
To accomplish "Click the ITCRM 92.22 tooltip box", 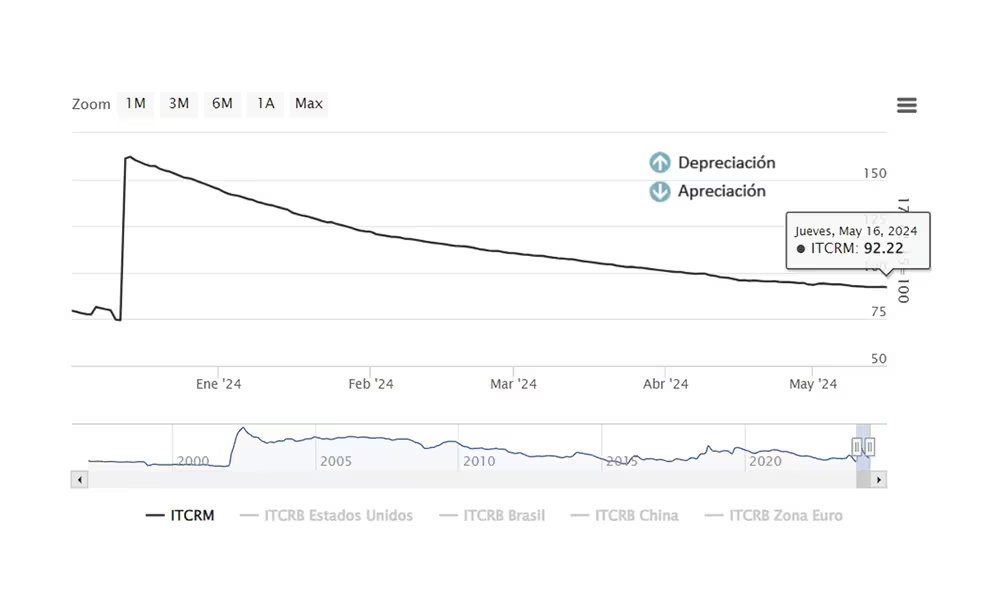I will point(858,240).
